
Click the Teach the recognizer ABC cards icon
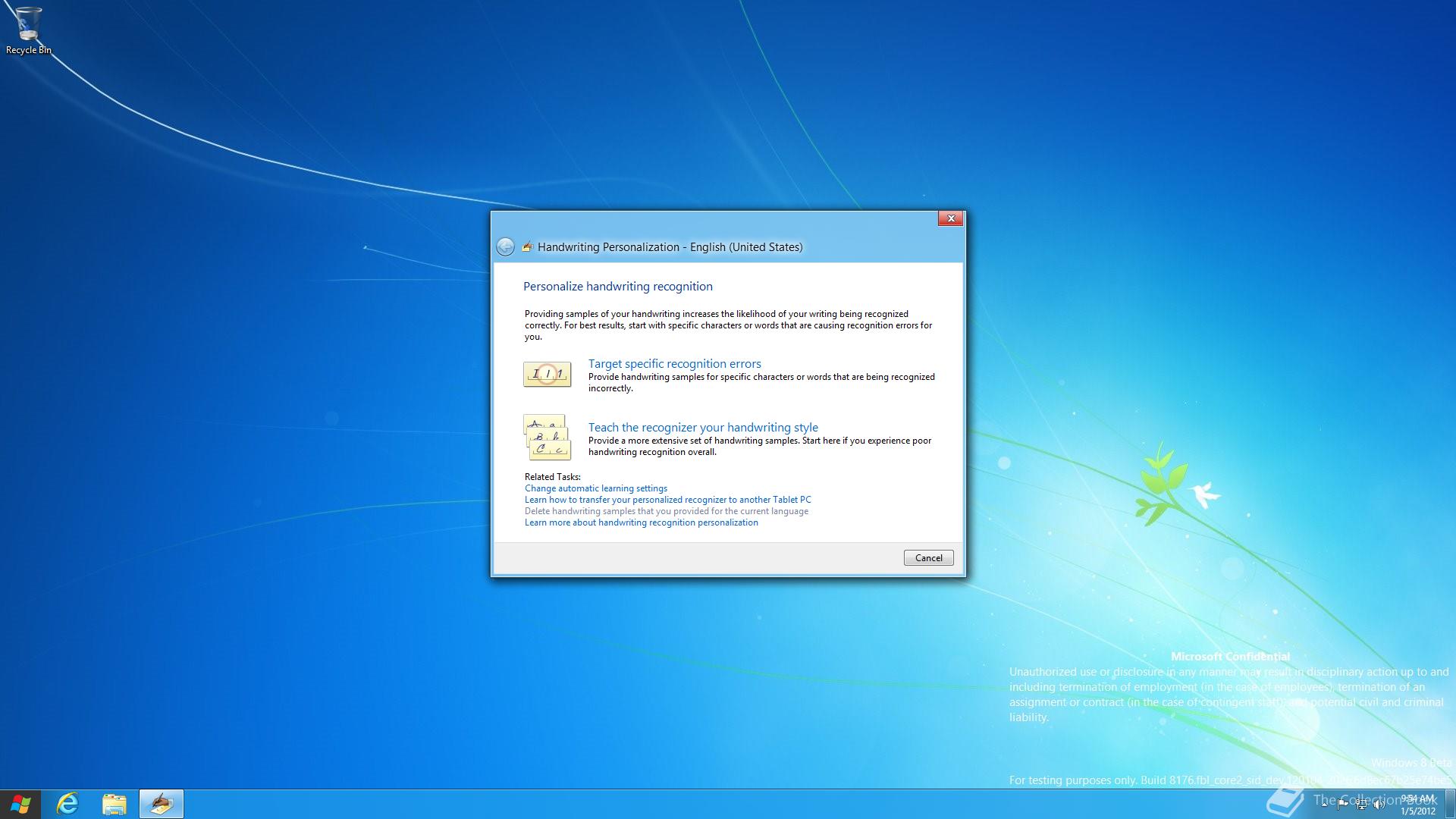(547, 438)
